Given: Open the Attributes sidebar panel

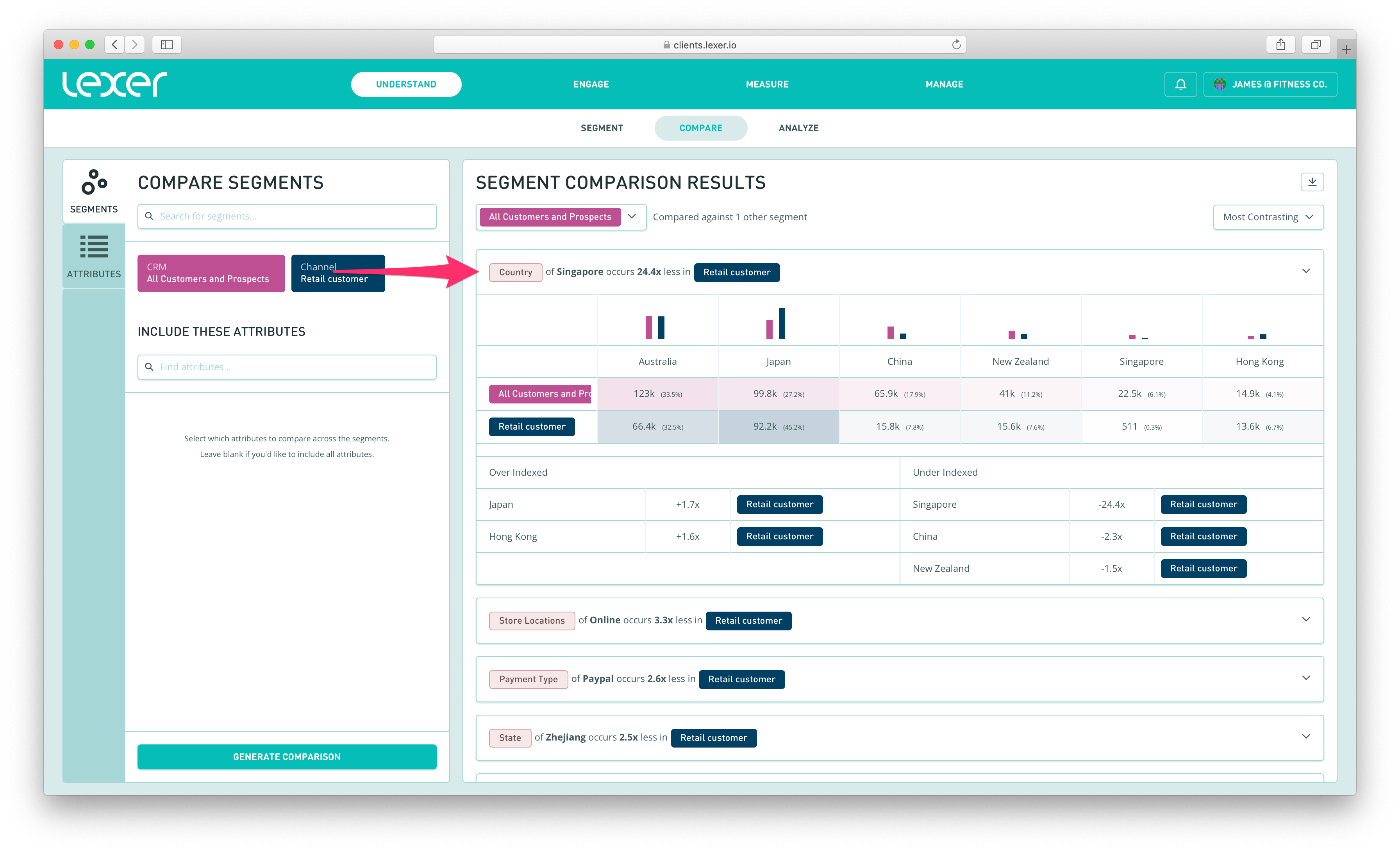Looking at the screenshot, I should click(x=94, y=256).
